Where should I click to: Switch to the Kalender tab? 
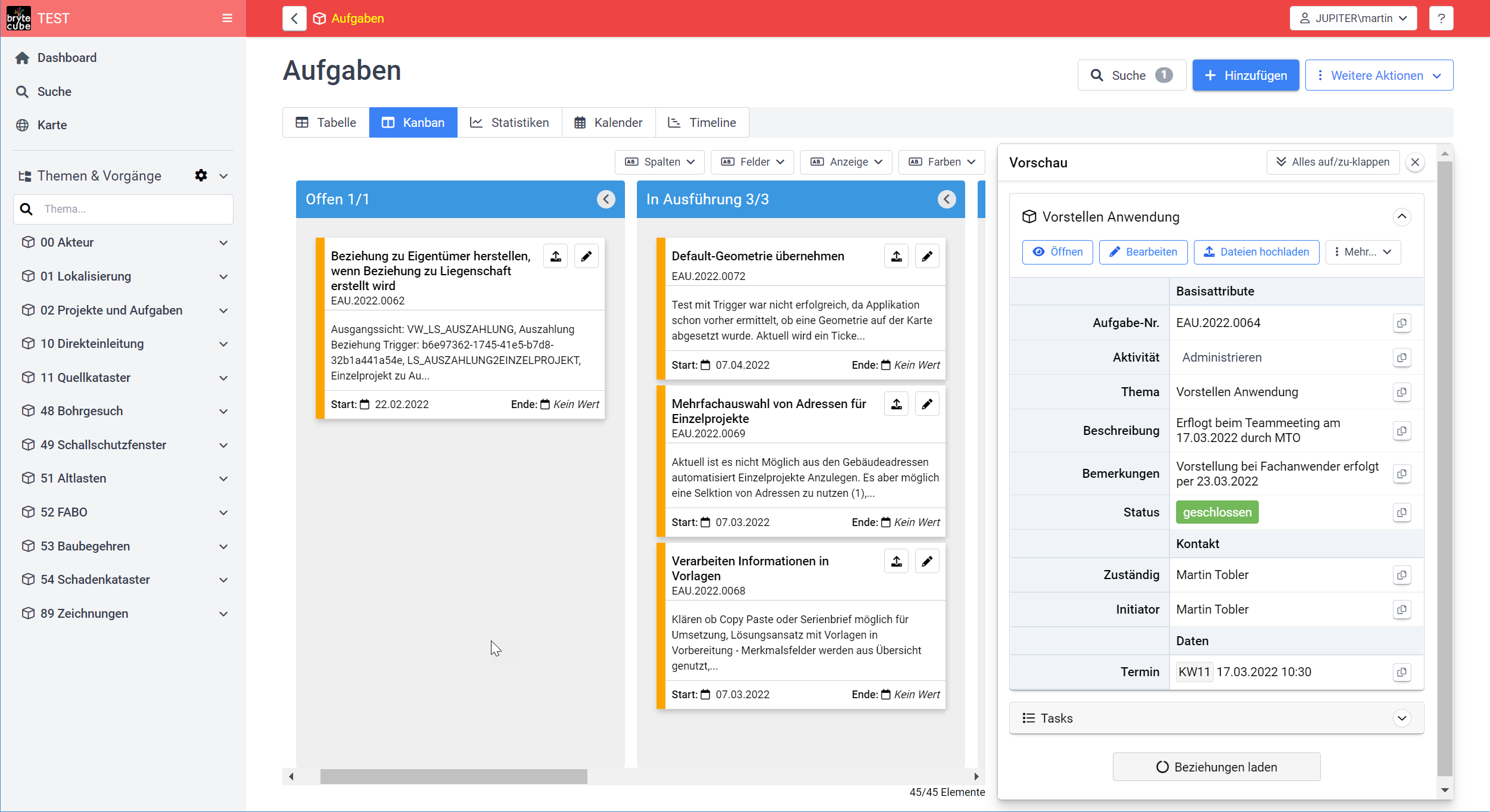(608, 123)
